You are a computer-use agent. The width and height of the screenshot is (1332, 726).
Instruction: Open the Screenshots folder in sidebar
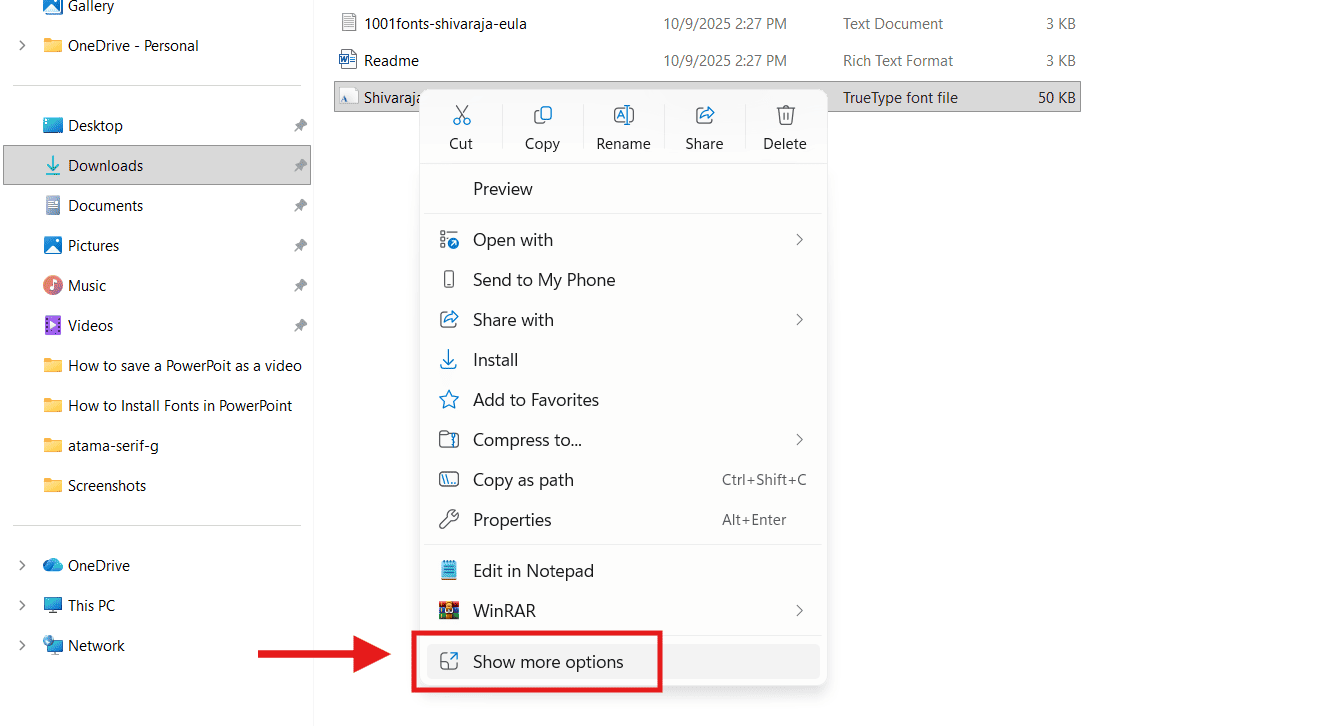coord(106,486)
